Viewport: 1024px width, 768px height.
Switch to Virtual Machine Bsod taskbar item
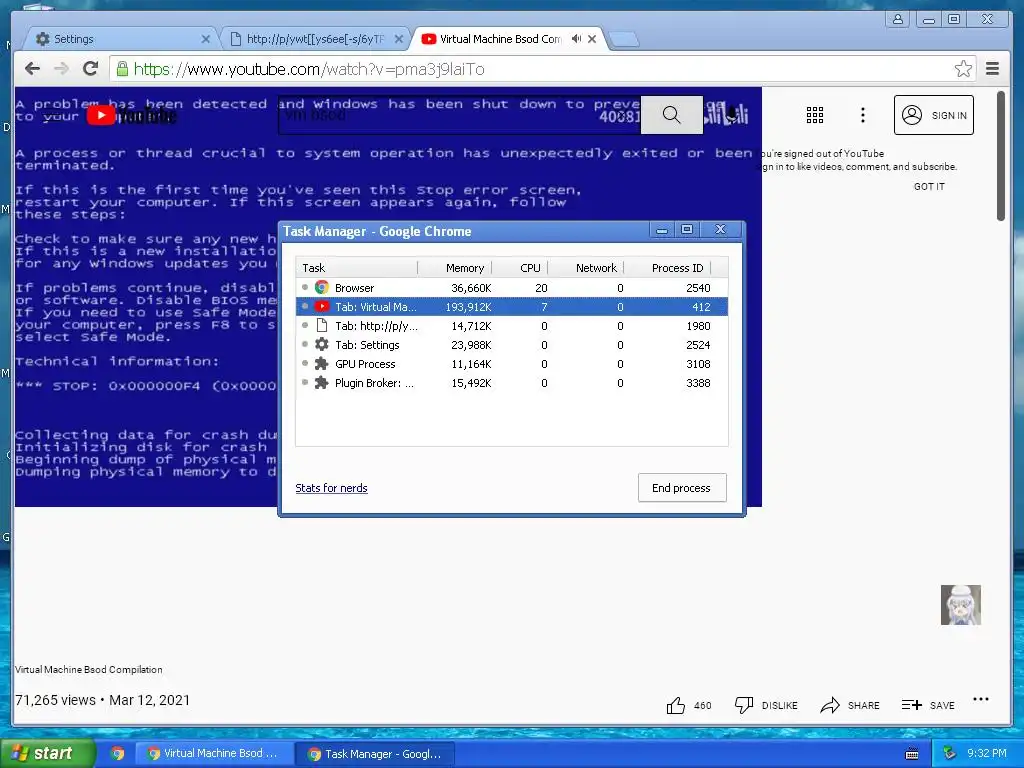(x=212, y=754)
